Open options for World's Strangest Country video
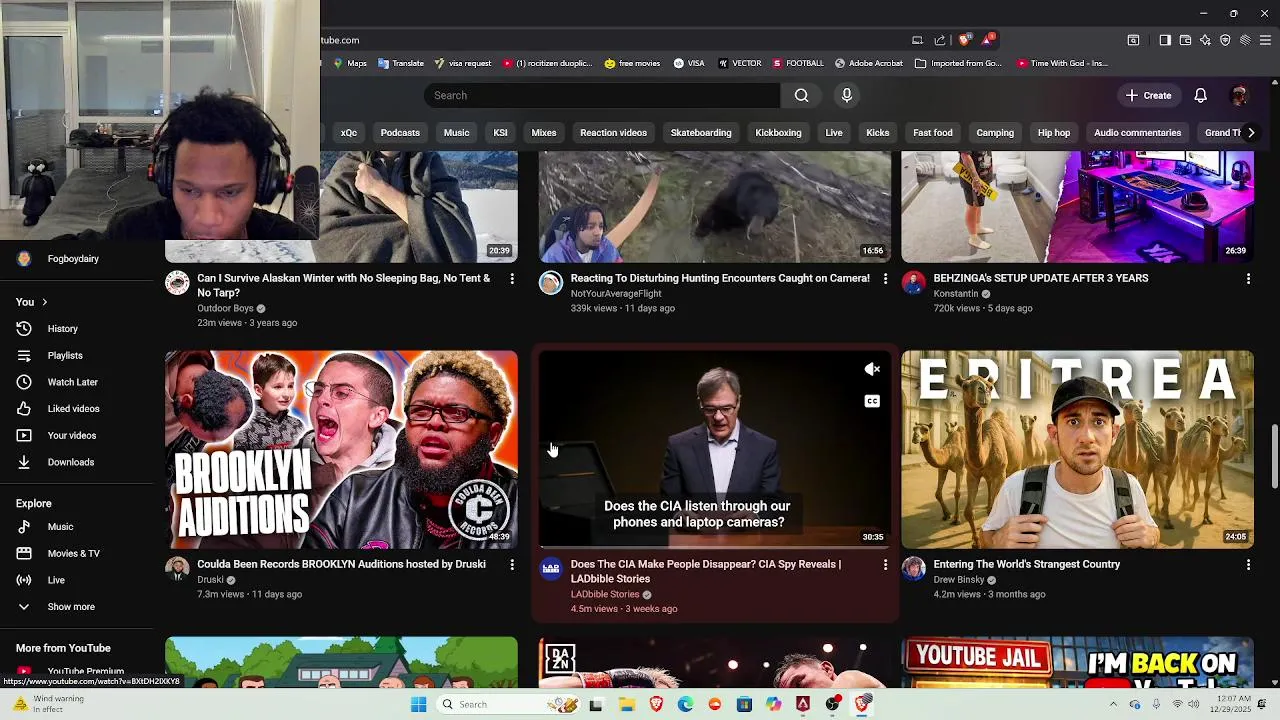The width and height of the screenshot is (1280, 720). (1248, 565)
